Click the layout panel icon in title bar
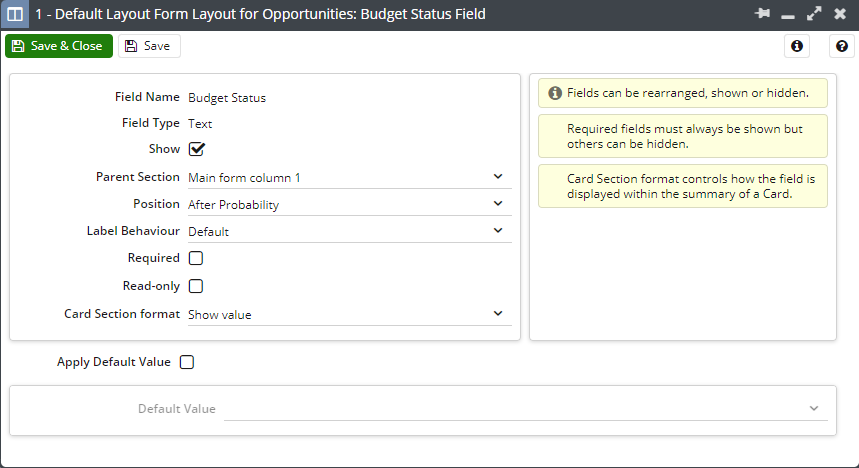 coord(15,14)
